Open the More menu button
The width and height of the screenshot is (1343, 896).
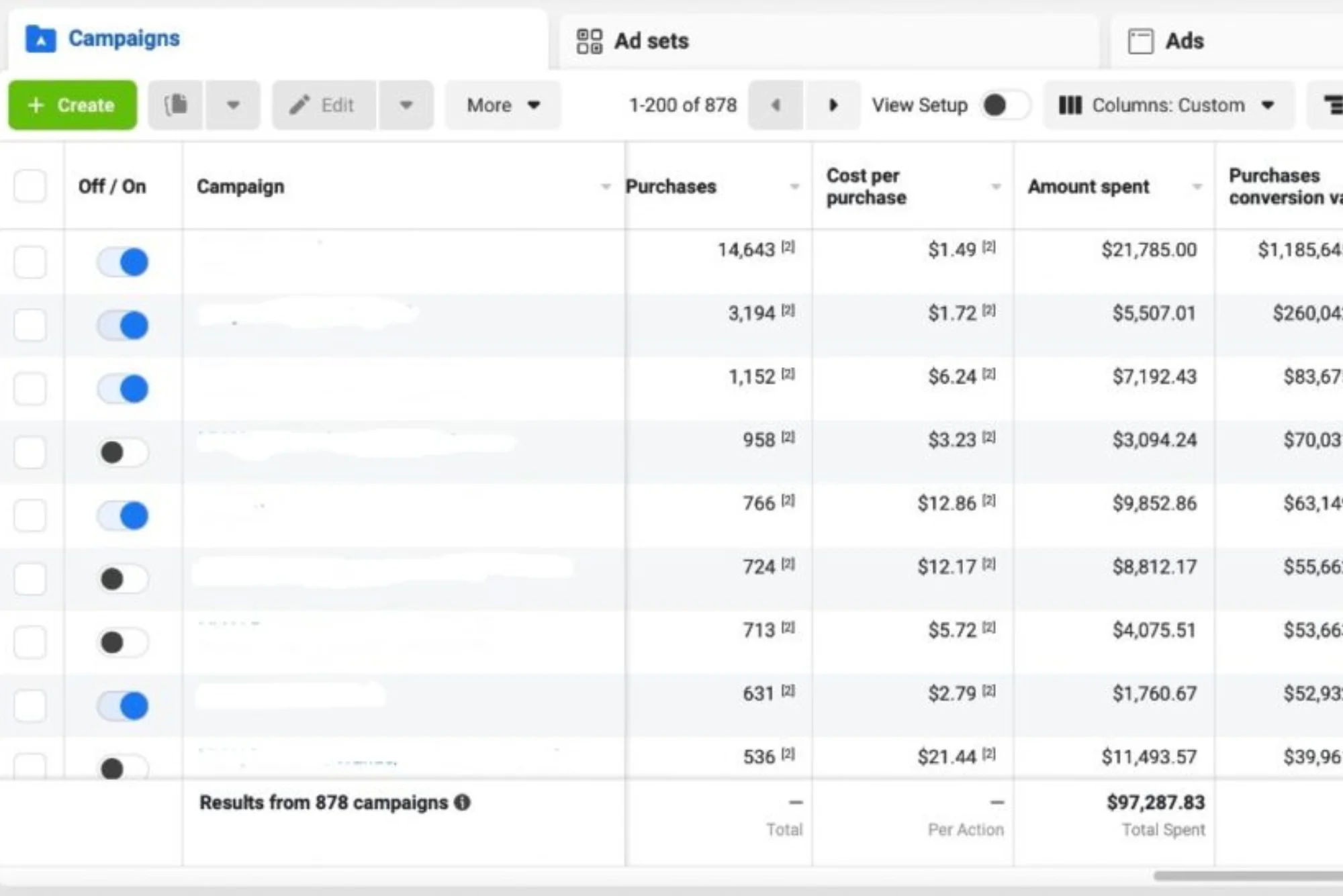click(x=502, y=105)
